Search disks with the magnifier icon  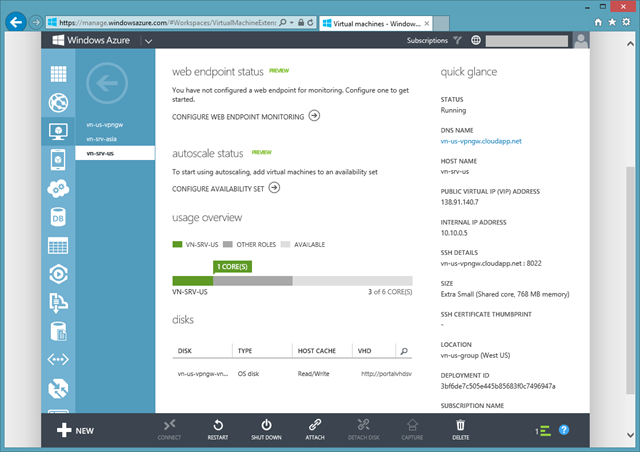pos(404,351)
